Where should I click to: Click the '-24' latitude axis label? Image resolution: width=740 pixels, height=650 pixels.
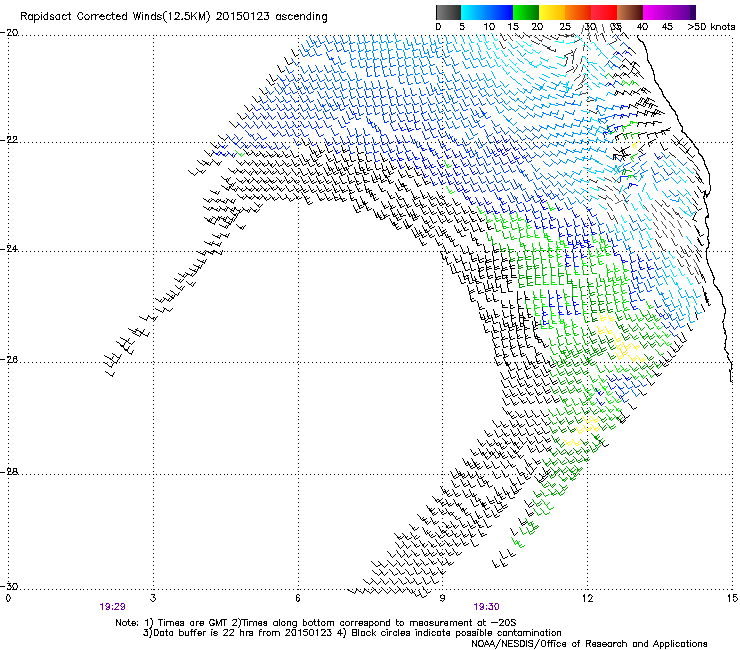coord(9,248)
